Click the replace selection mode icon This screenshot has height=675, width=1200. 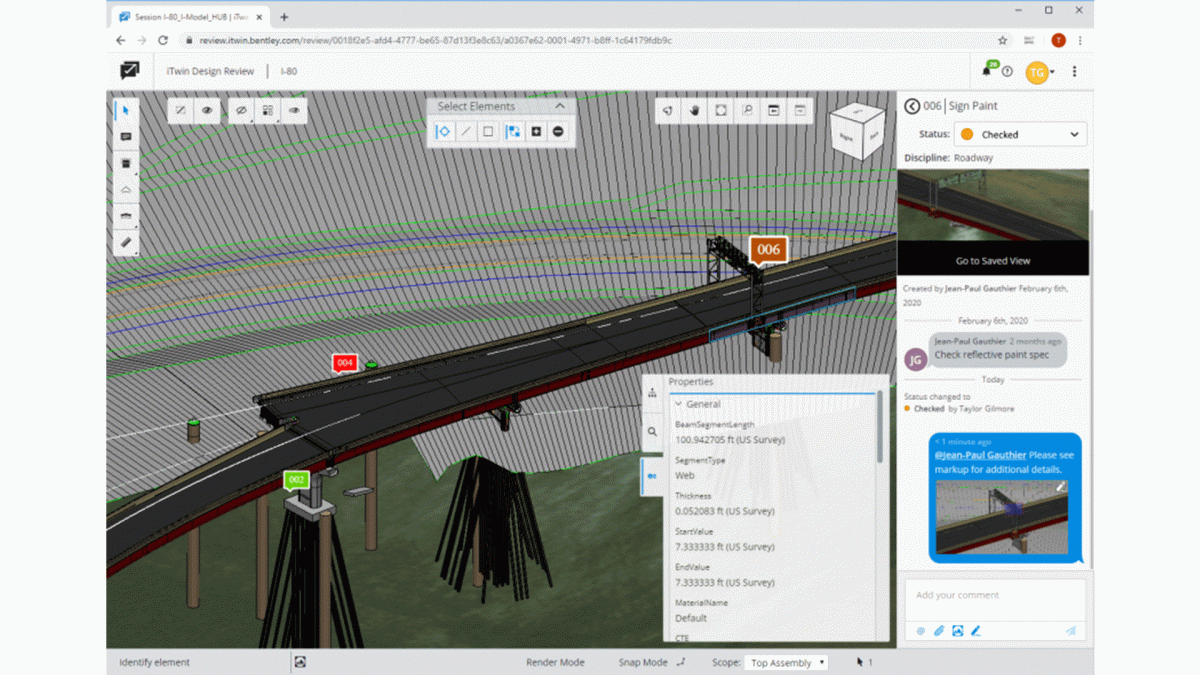[513, 132]
